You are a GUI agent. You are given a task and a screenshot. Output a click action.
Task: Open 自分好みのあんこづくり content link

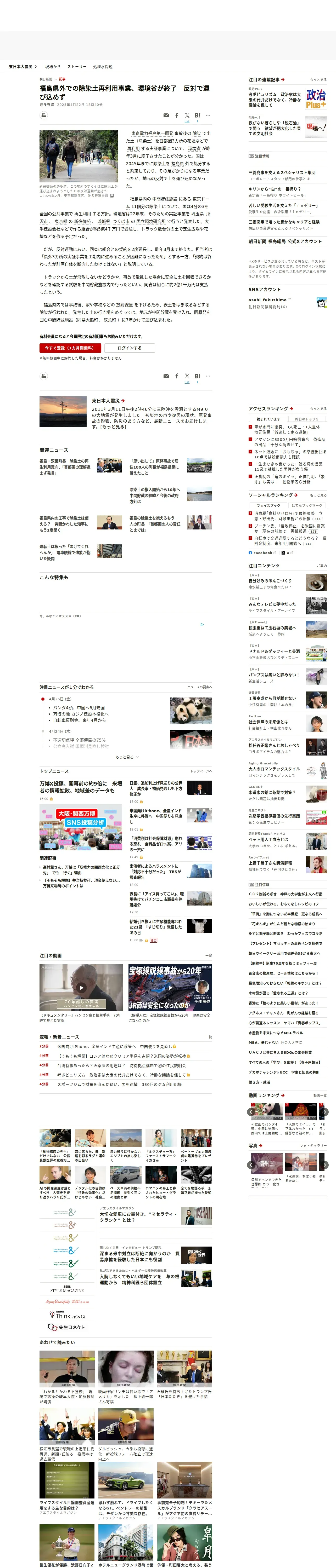click(270, 581)
